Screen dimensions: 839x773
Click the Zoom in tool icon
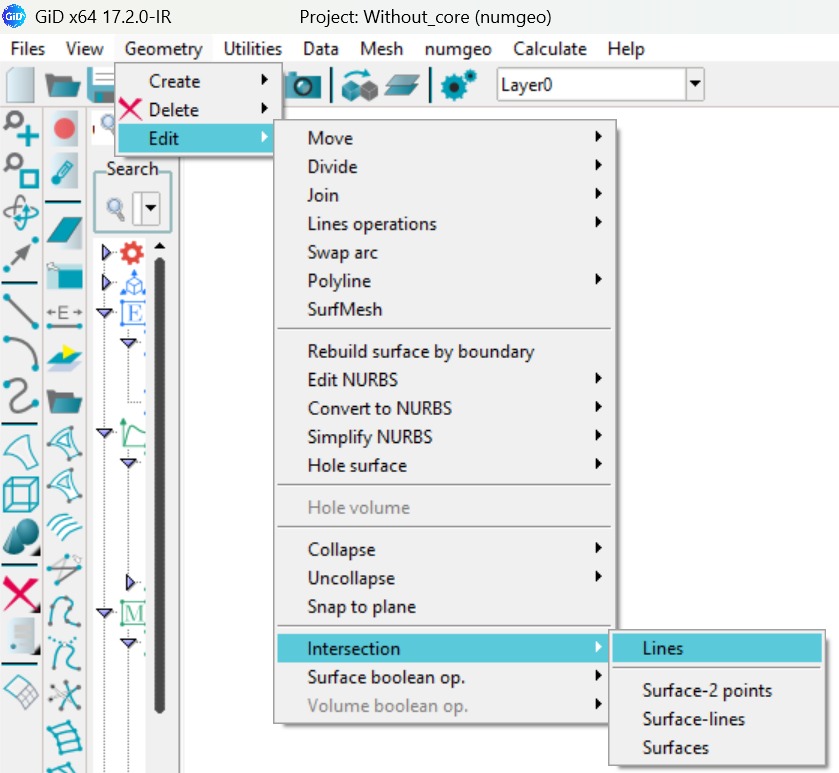click(x=20, y=130)
